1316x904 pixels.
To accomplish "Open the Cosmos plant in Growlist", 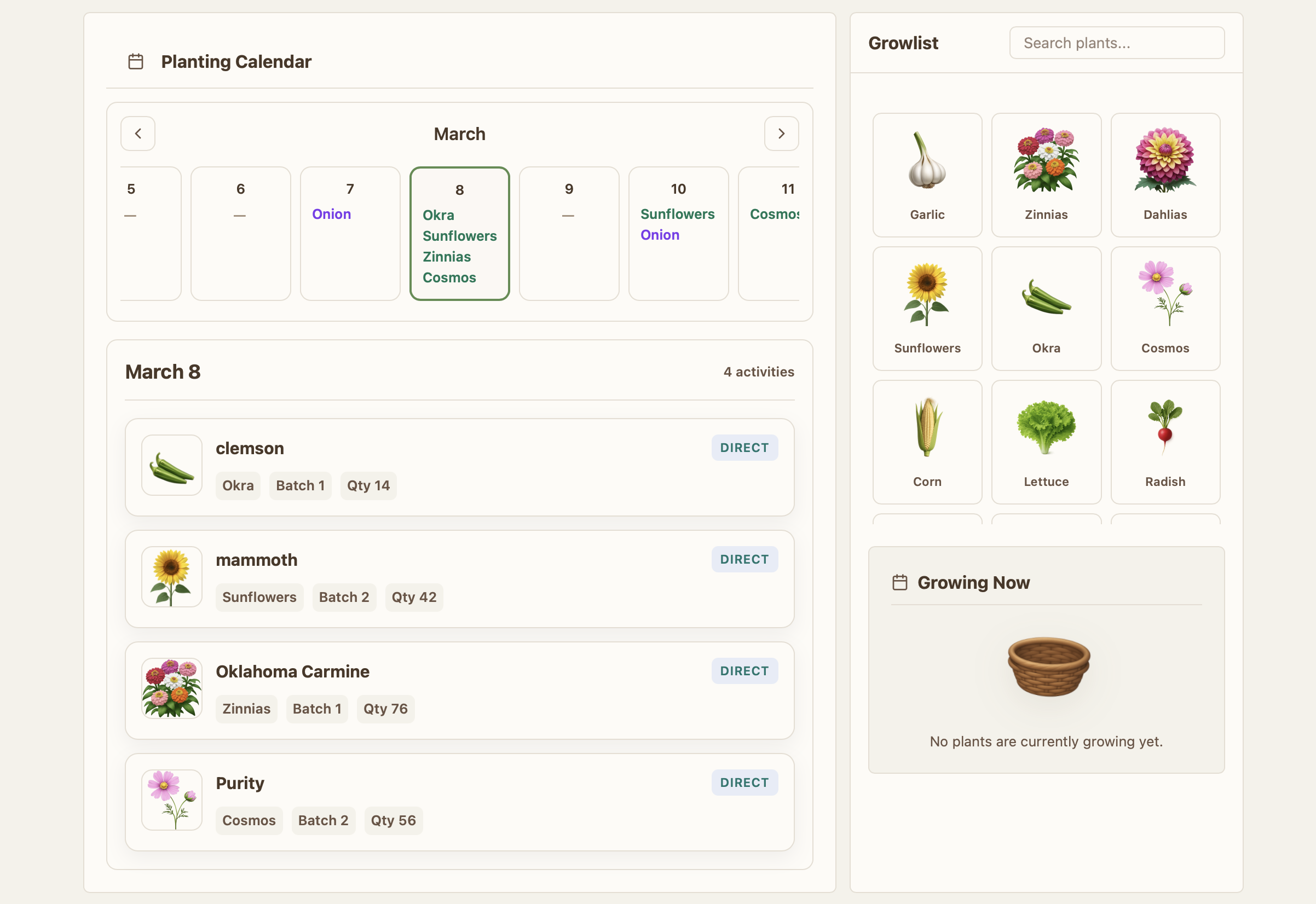I will 1165,308.
